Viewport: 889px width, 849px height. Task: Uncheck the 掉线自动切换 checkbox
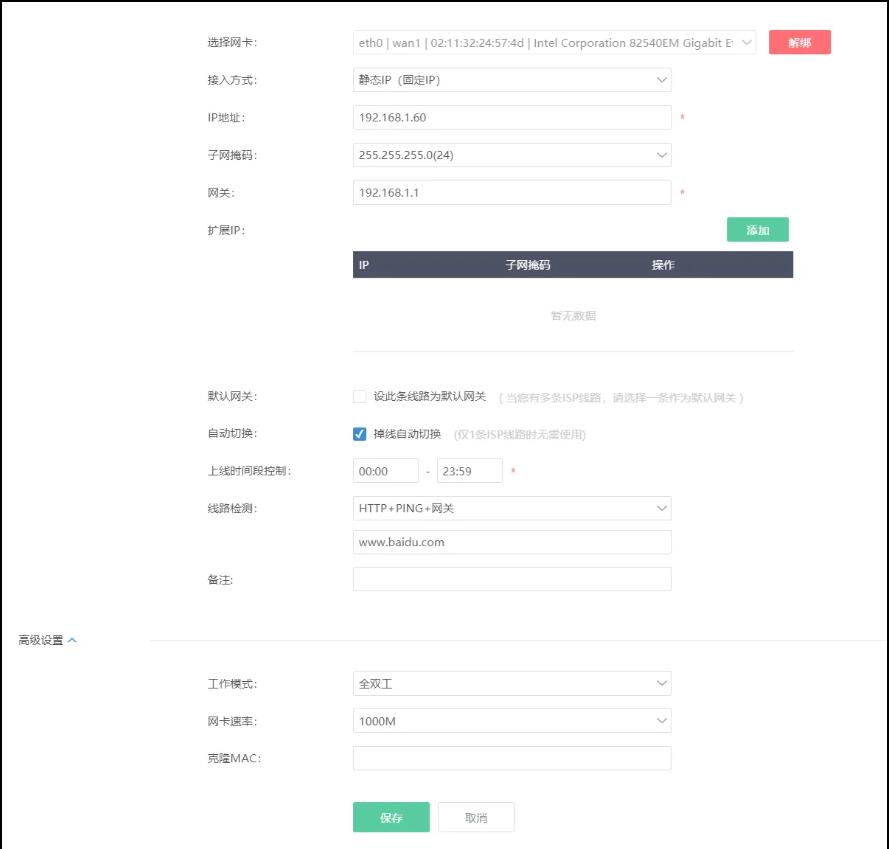(360, 434)
